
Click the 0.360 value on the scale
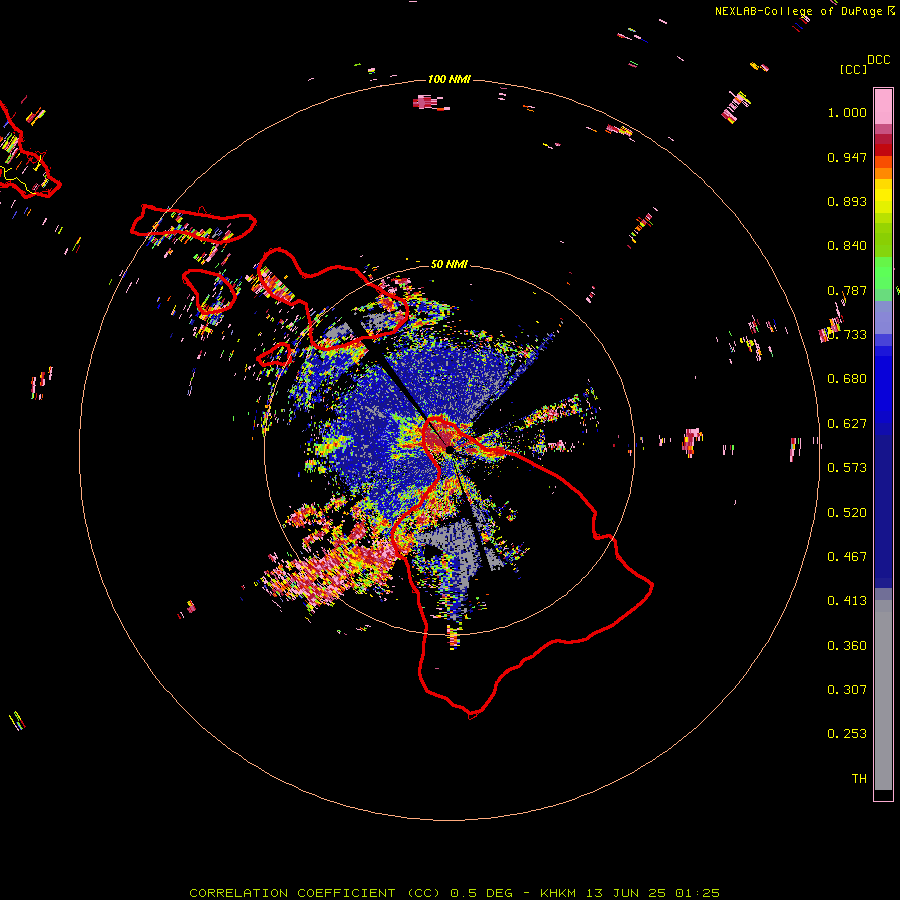[847, 646]
